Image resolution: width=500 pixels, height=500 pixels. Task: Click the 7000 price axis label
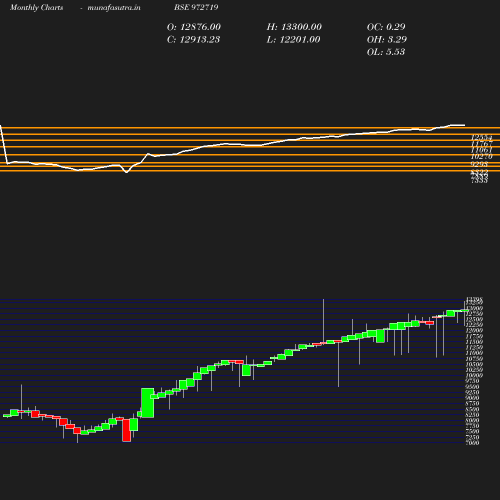tap(473, 443)
